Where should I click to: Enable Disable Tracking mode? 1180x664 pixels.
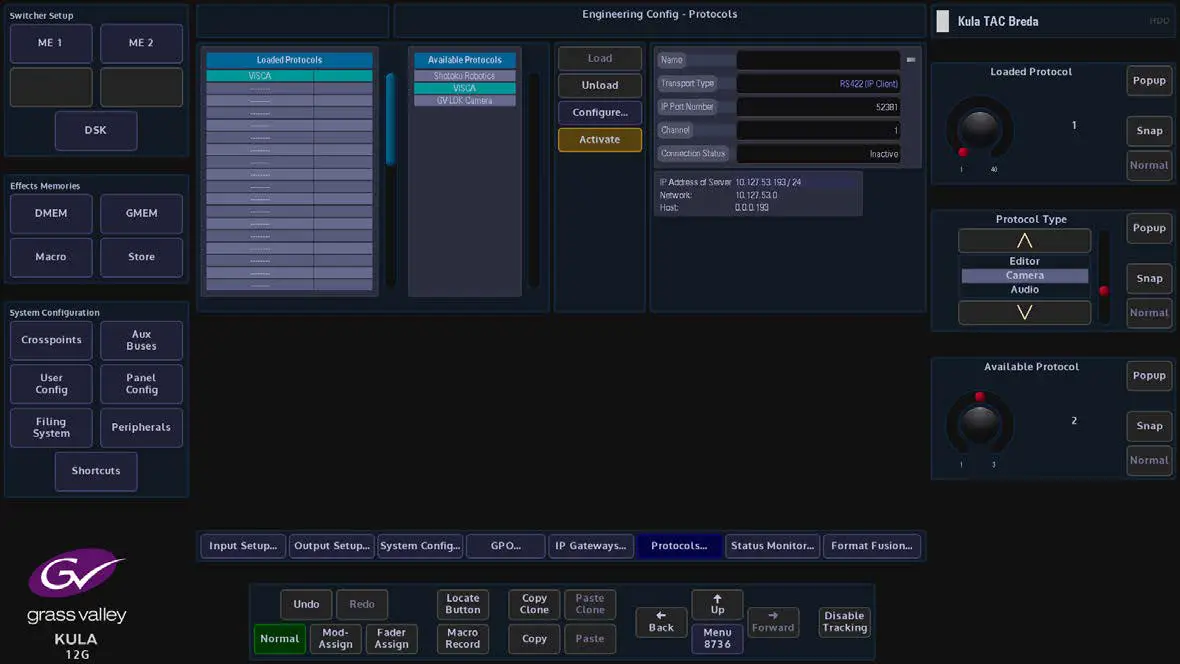point(843,622)
